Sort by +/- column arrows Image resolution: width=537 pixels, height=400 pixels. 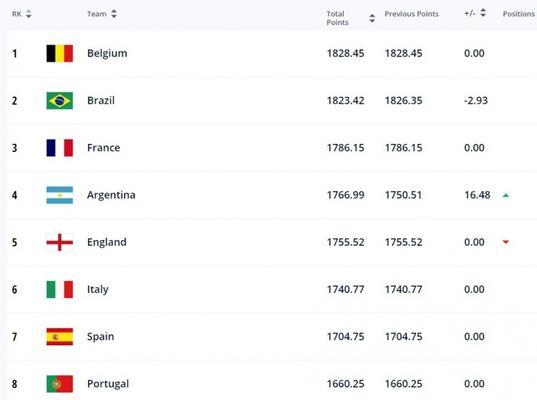483,13
